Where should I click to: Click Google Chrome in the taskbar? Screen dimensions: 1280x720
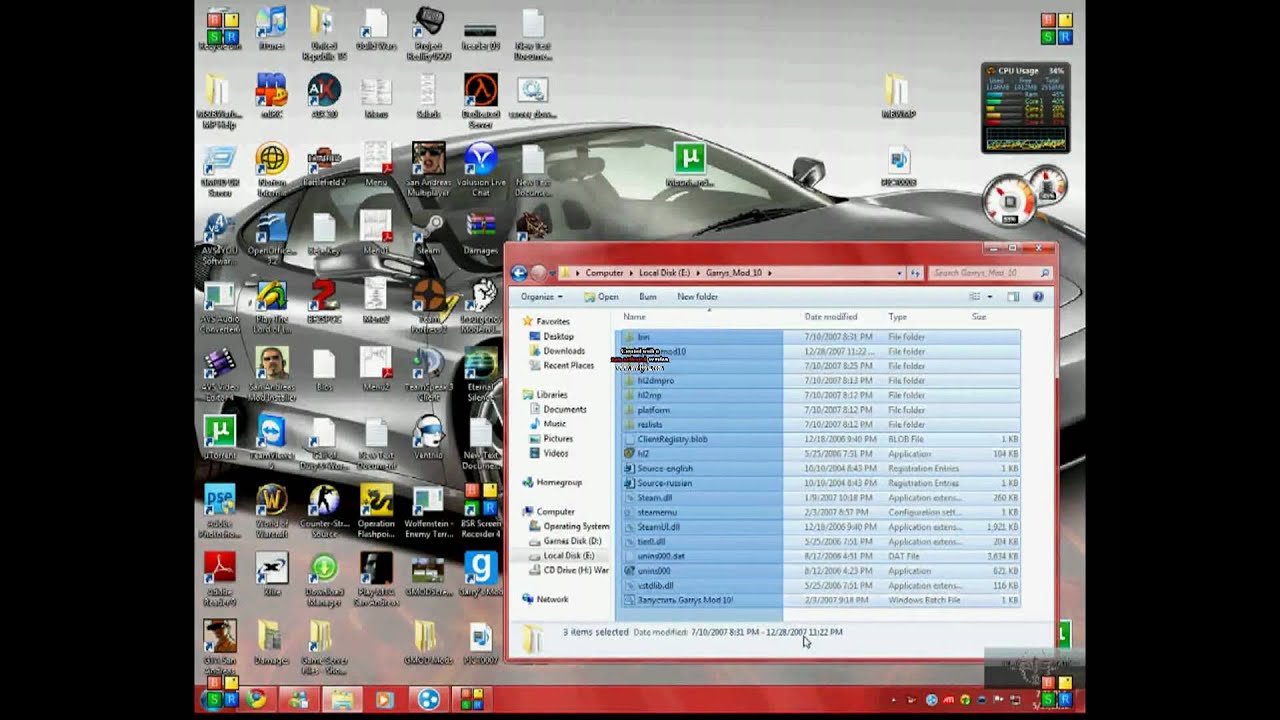[256, 699]
